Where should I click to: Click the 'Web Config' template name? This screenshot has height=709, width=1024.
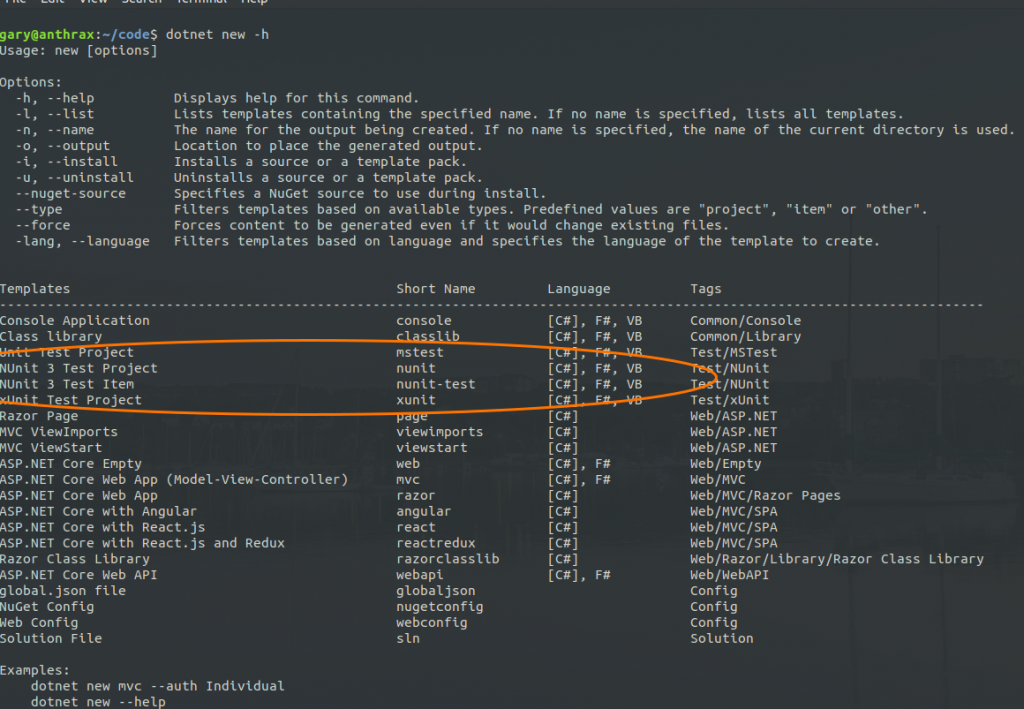39,623
